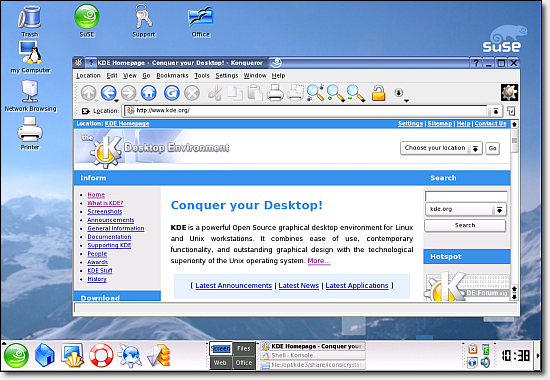Open the Office icon on the desktop
Screen dimensions: 550x380
coord(200,21)
